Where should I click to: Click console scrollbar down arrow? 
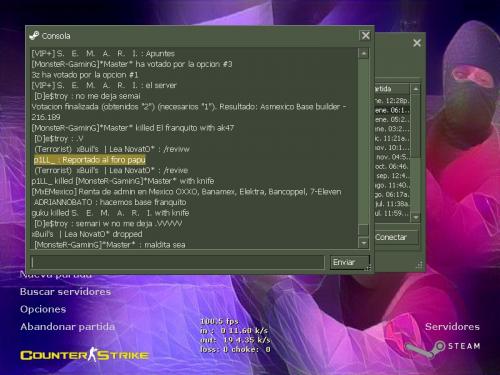point(363,243)
